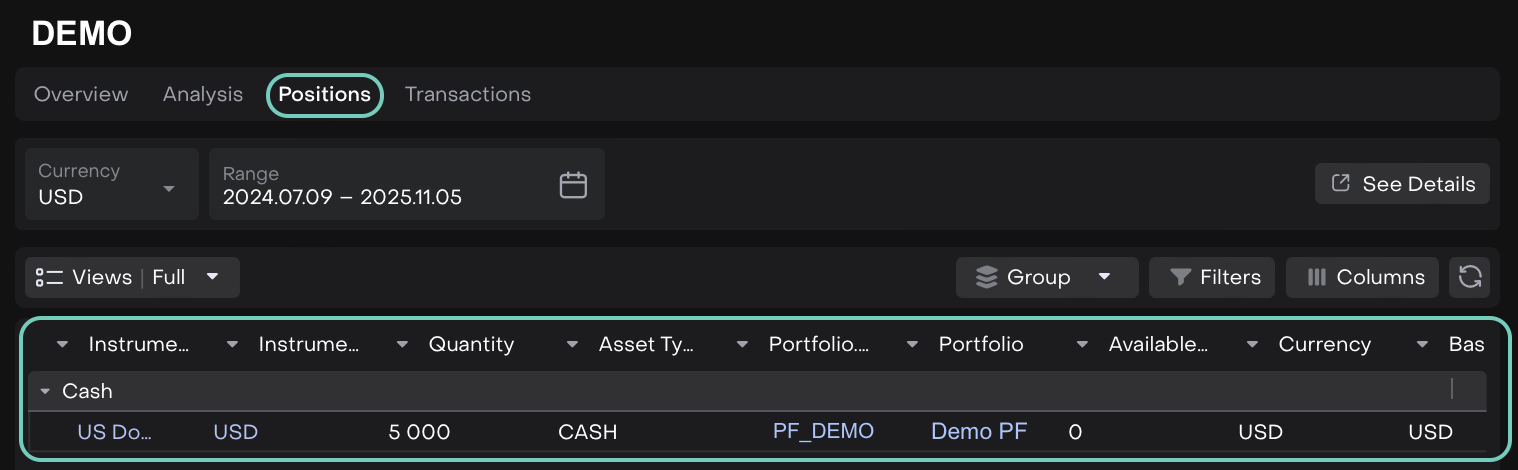Open the Analysis tab
1518x470 pixels.
click(x=203, y=94)
